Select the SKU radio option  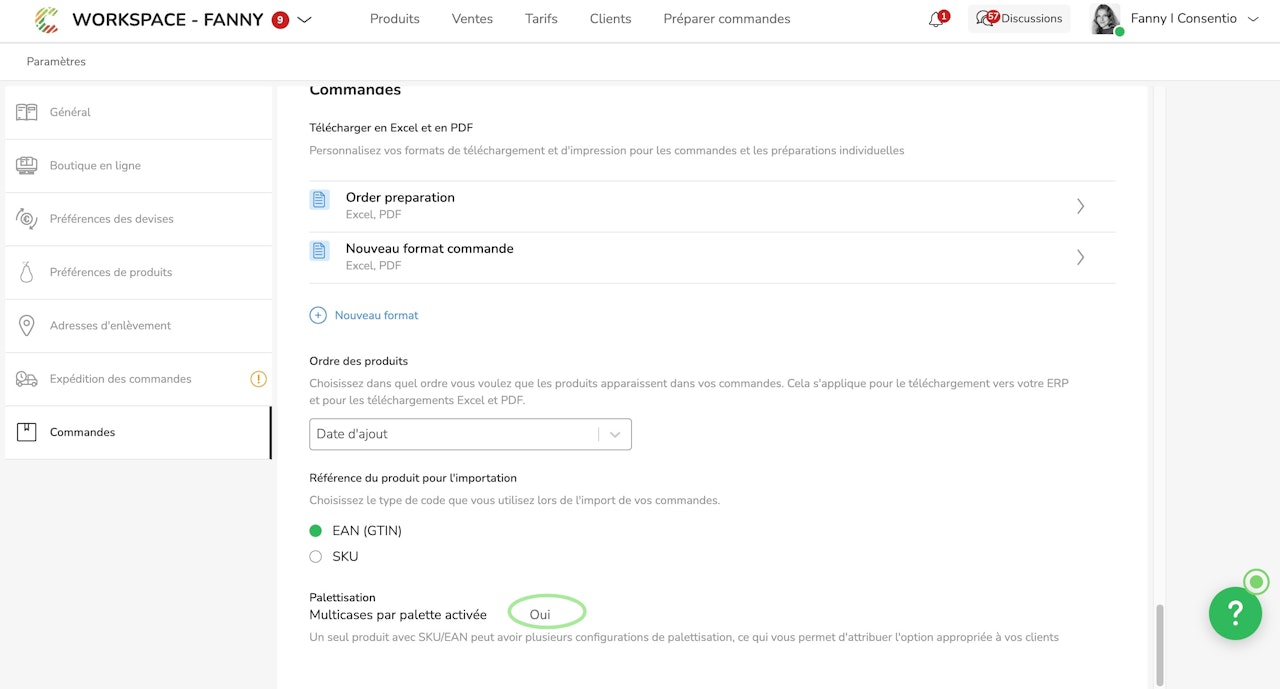(x=316, y=557)
